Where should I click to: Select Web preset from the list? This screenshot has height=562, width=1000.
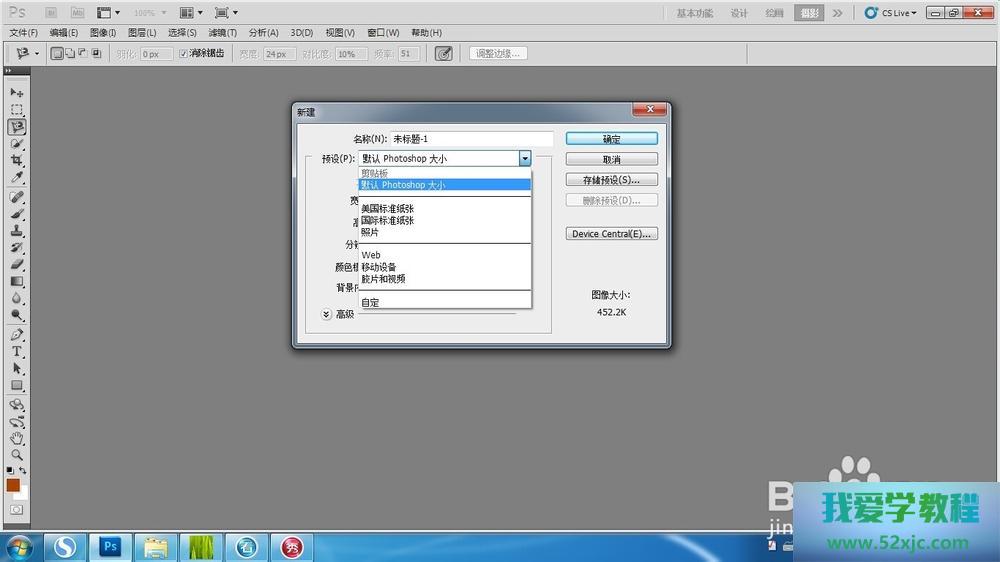coord(371,255)
